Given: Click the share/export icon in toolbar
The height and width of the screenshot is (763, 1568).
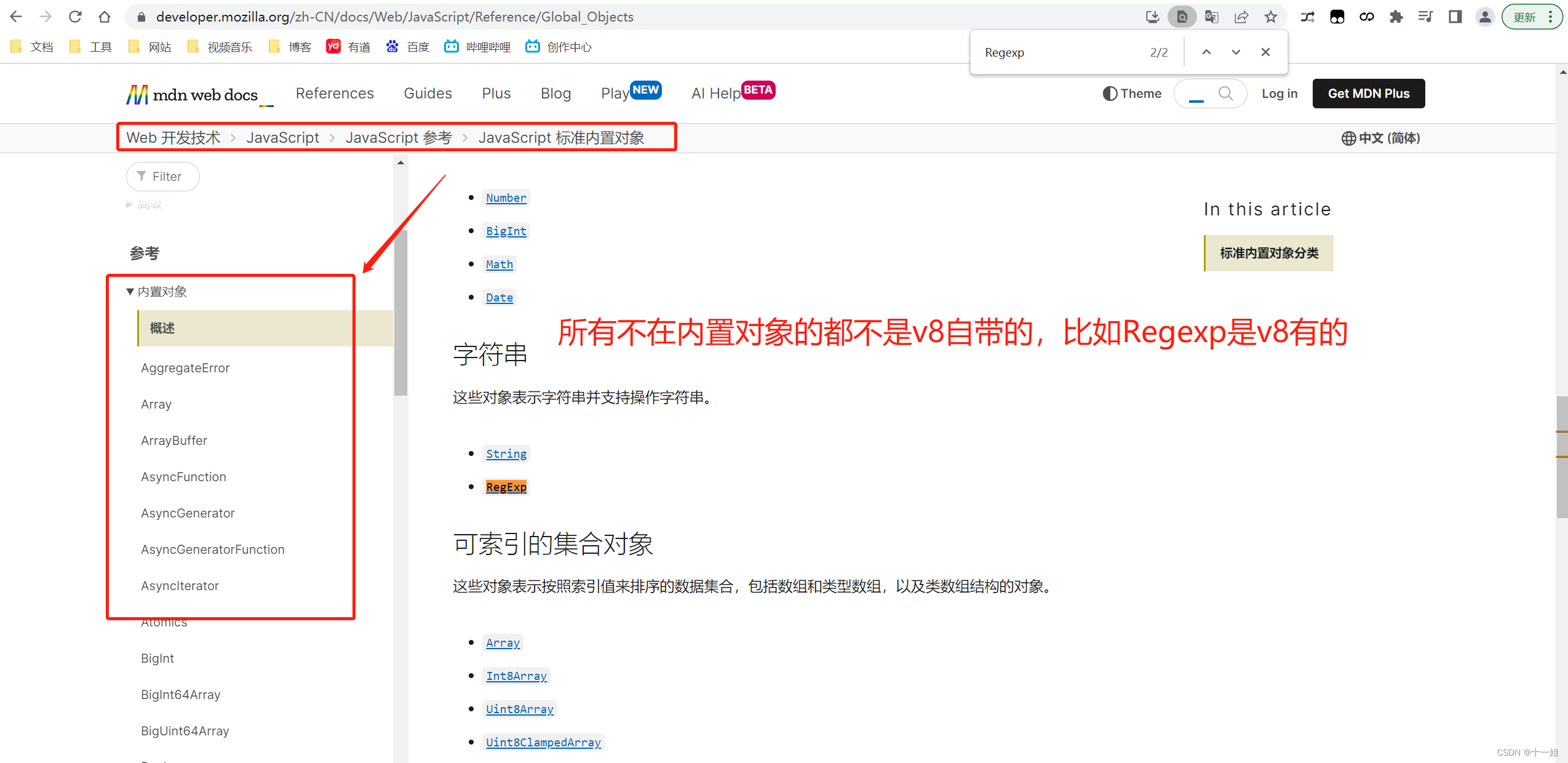Looking at the screenshot, I should pos(1241,17).
